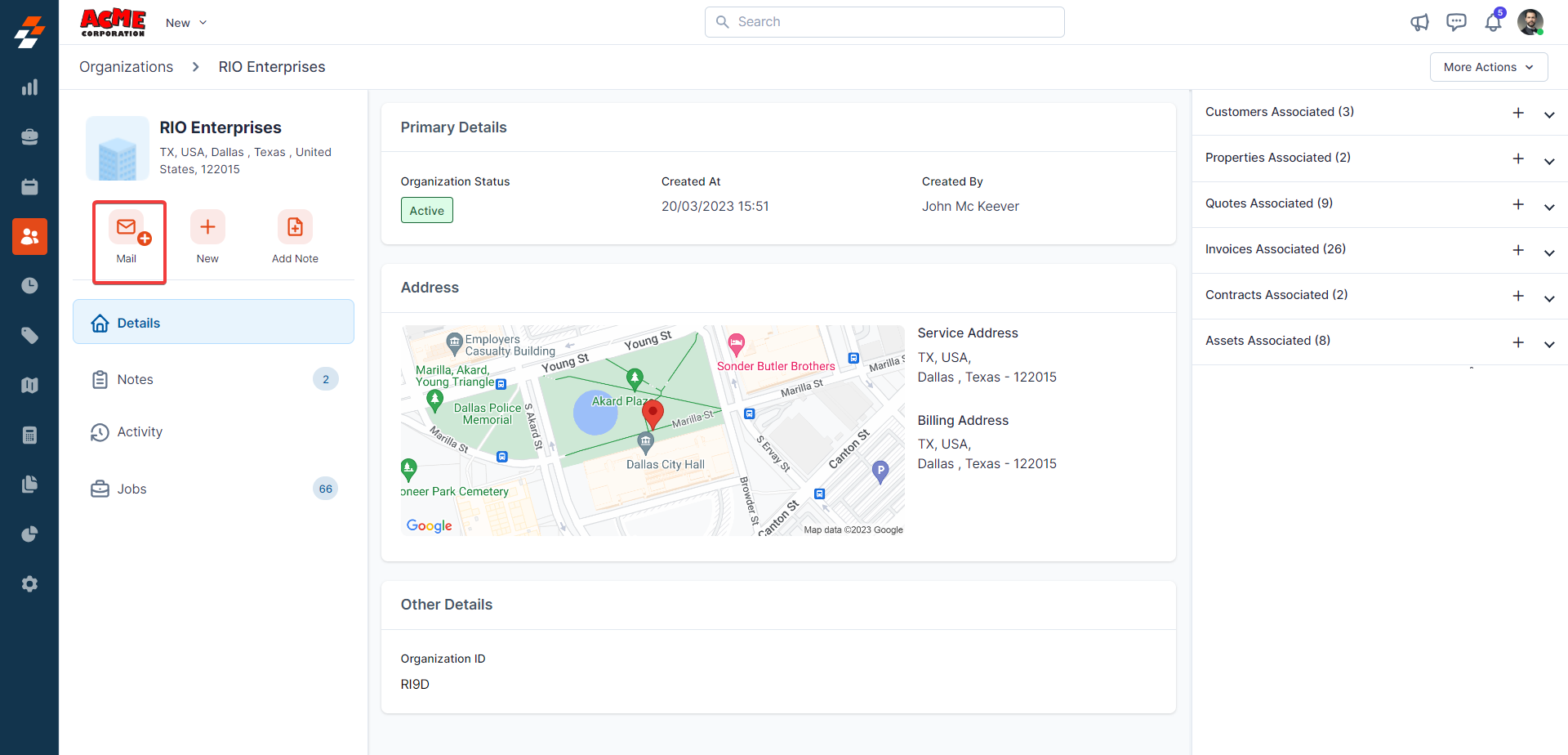
Task: Click the Mail icon button
Action: 127,228
